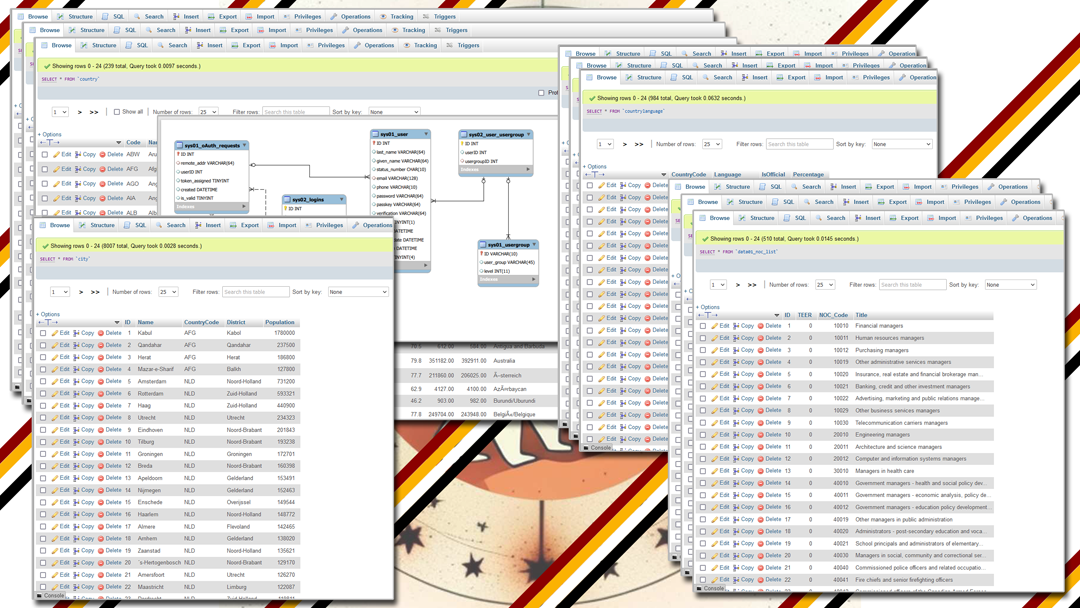
Task: Click last page double-arrow in noc_list table
Action: click(x=752, y=285)
